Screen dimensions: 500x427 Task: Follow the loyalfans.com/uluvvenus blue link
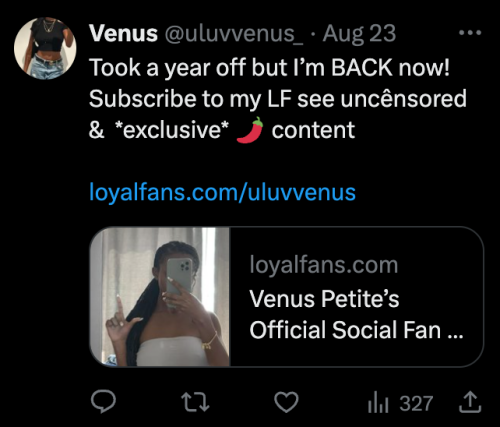point(222,192)
